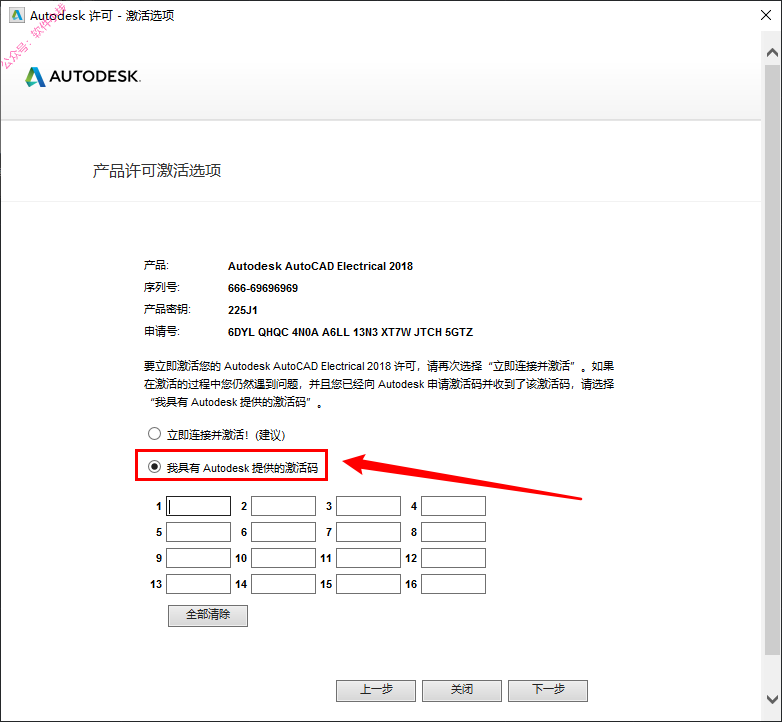Click the Autodesk title bar app icon

[x=16, y=15]
